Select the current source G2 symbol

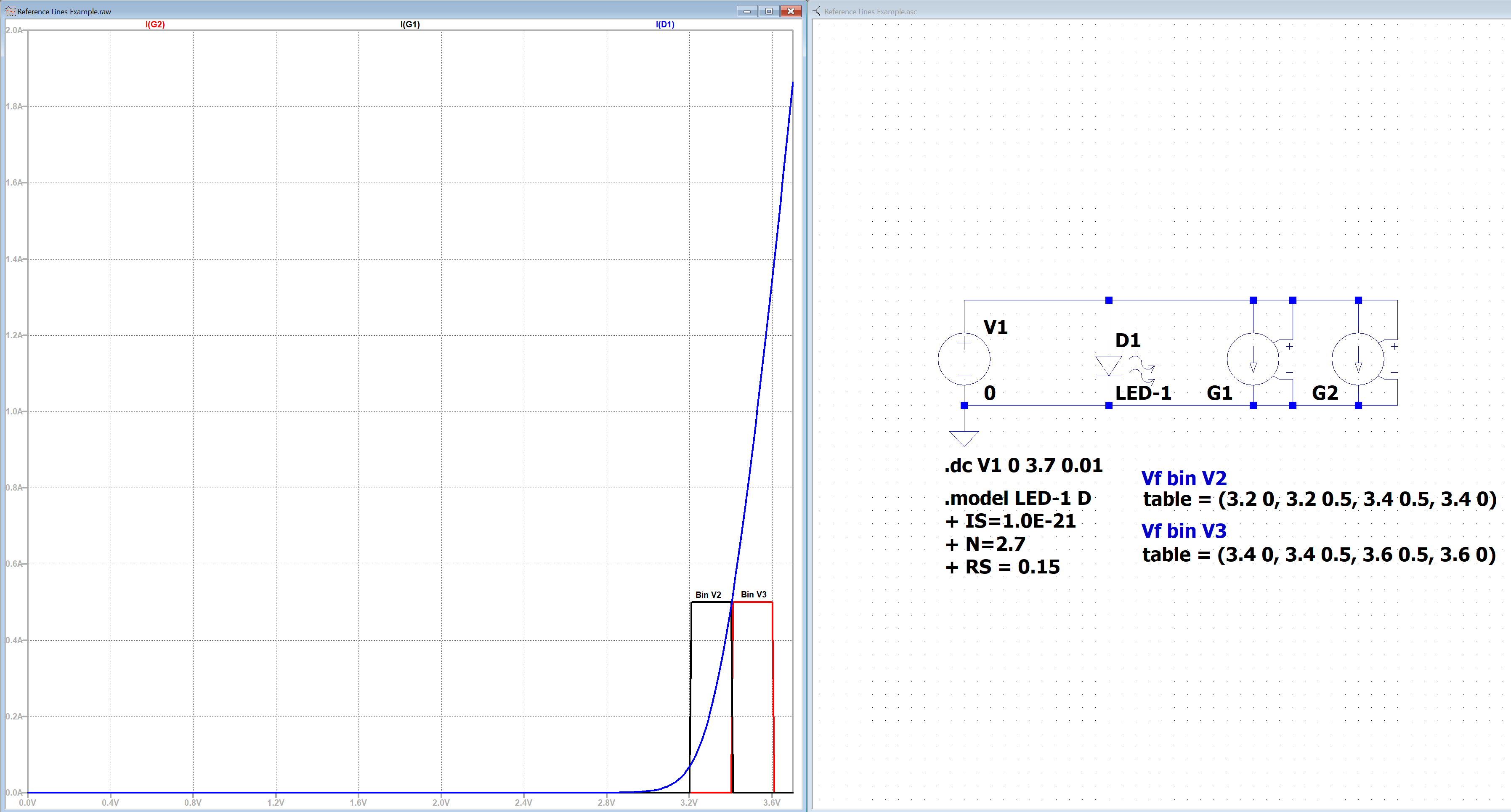[x=1359, y=359]
